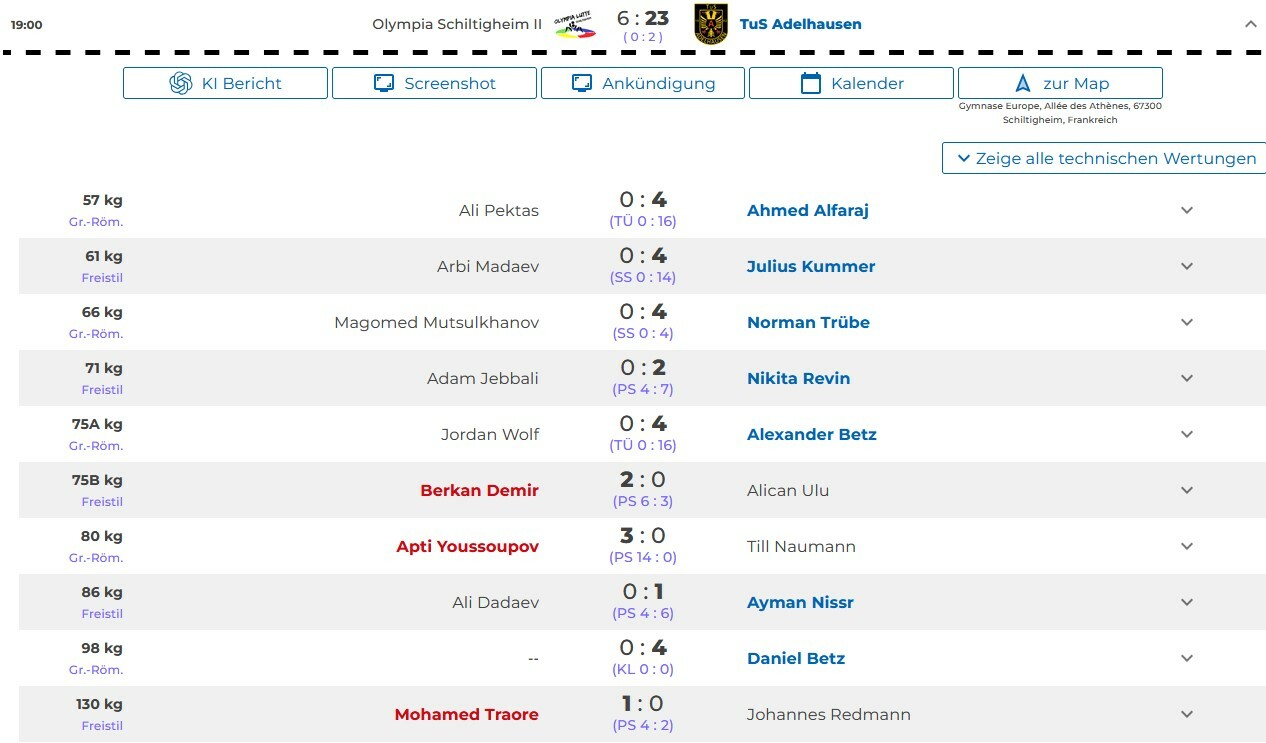Expand the 80 kg Youssoupov–Naumann row
This screenshot has width=1266, height=743.
point(1187,547)
